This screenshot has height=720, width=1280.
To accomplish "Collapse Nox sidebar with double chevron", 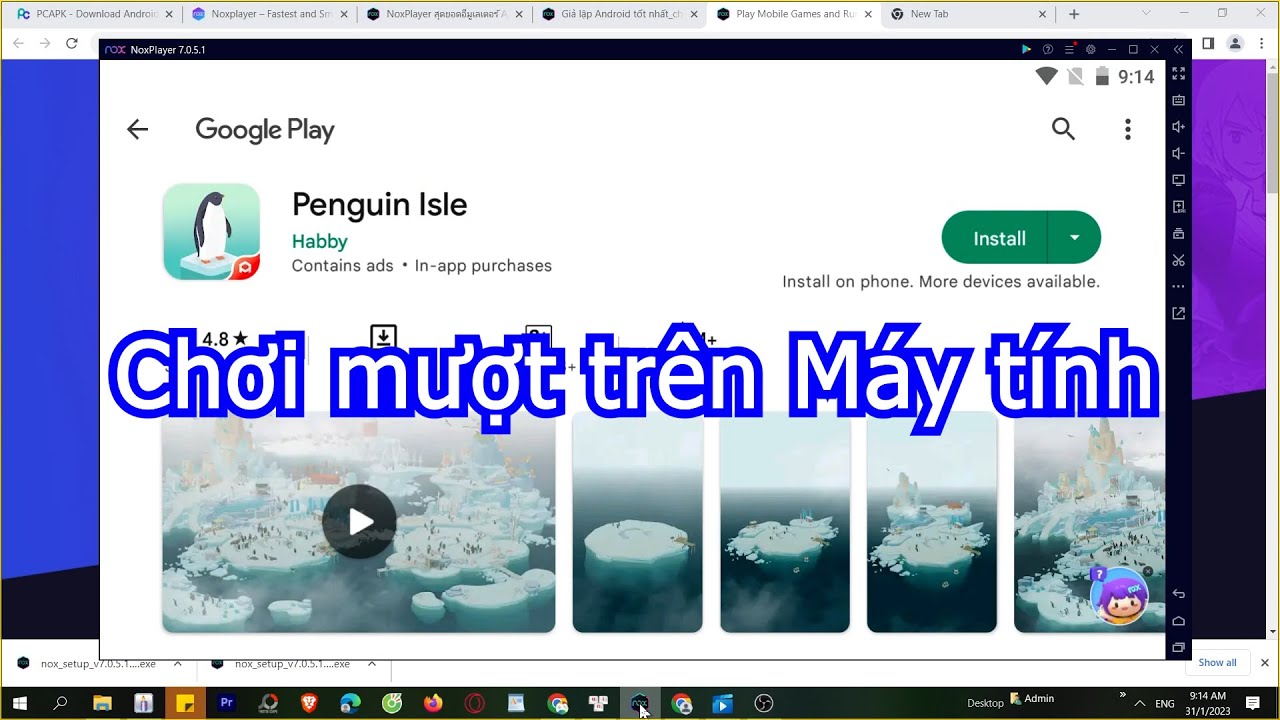I will 1178,49.
